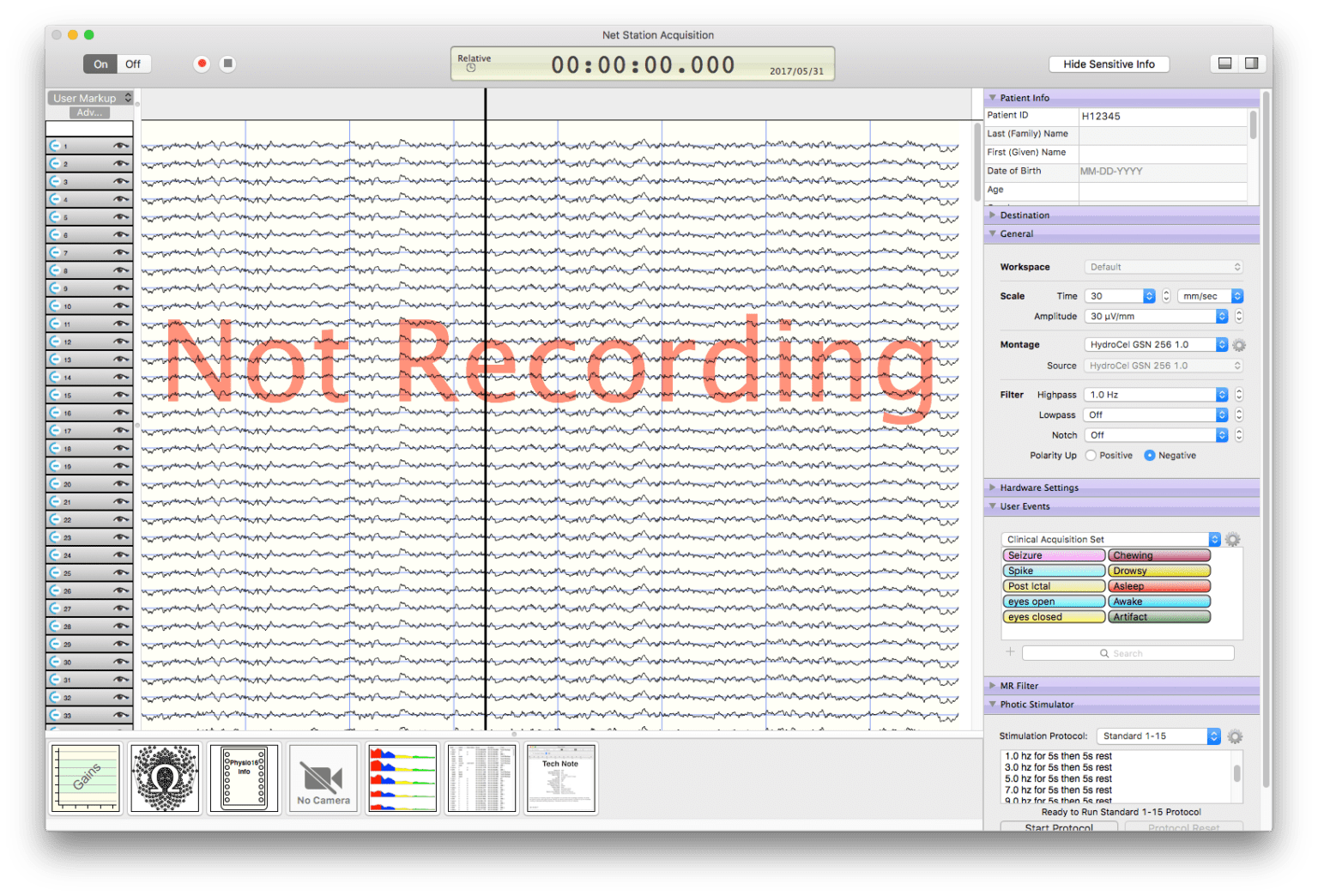Mark a Seizure user event

[x=1054, y=555]
